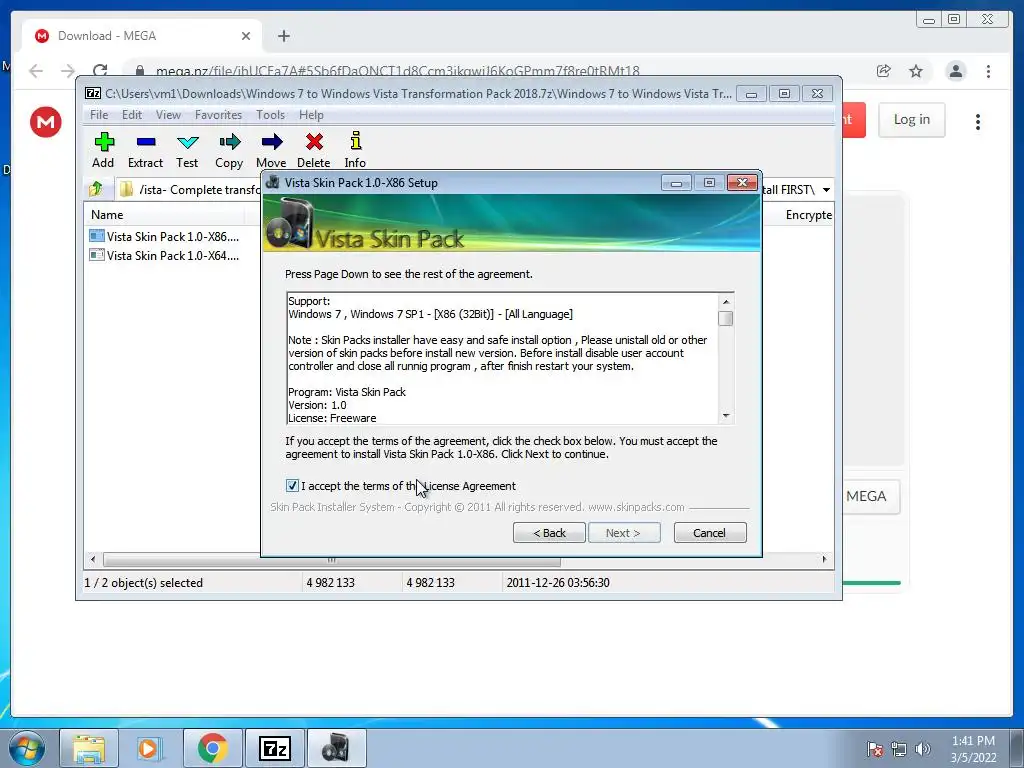
Task: Open Windows Explorer from the taskbar
Action: (89, 748)
